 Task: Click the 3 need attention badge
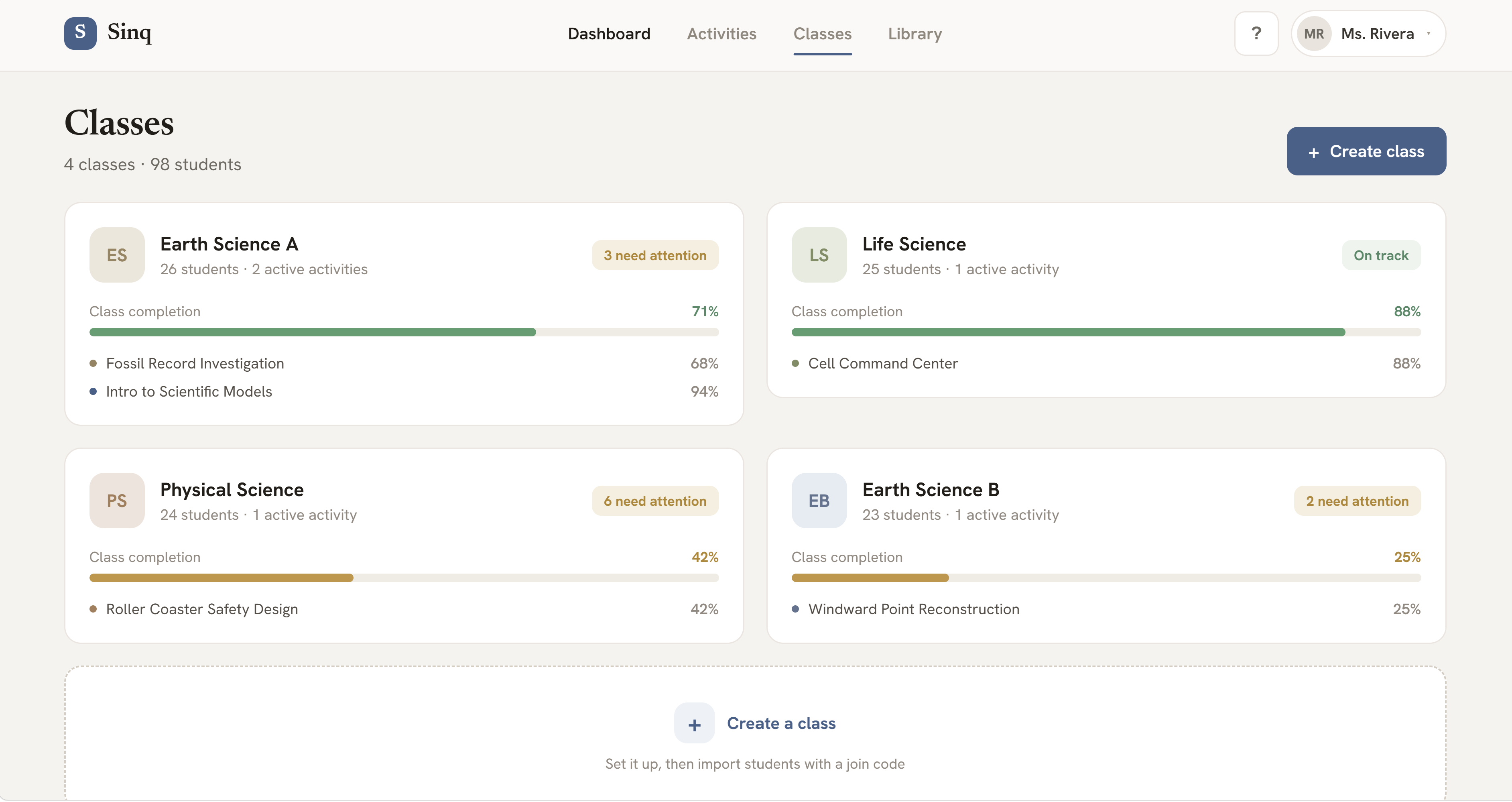[x=655, y=255]
